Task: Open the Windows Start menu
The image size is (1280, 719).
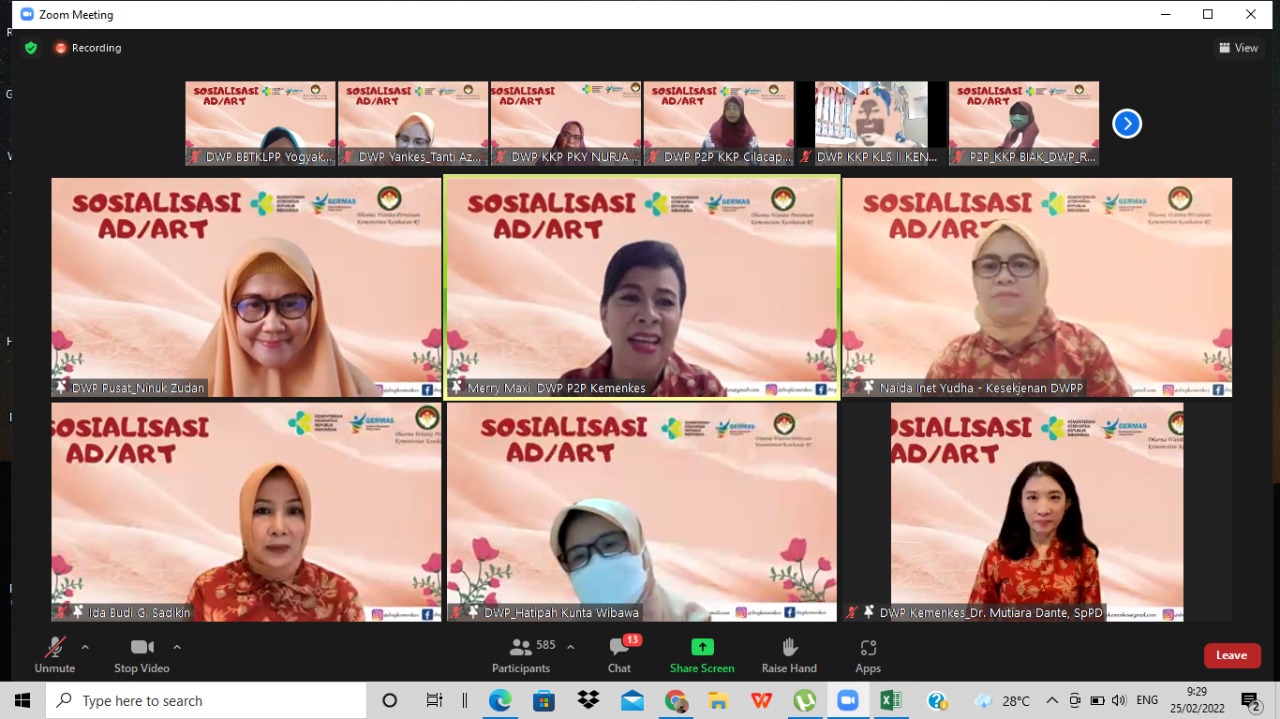Action: point(22,701)
